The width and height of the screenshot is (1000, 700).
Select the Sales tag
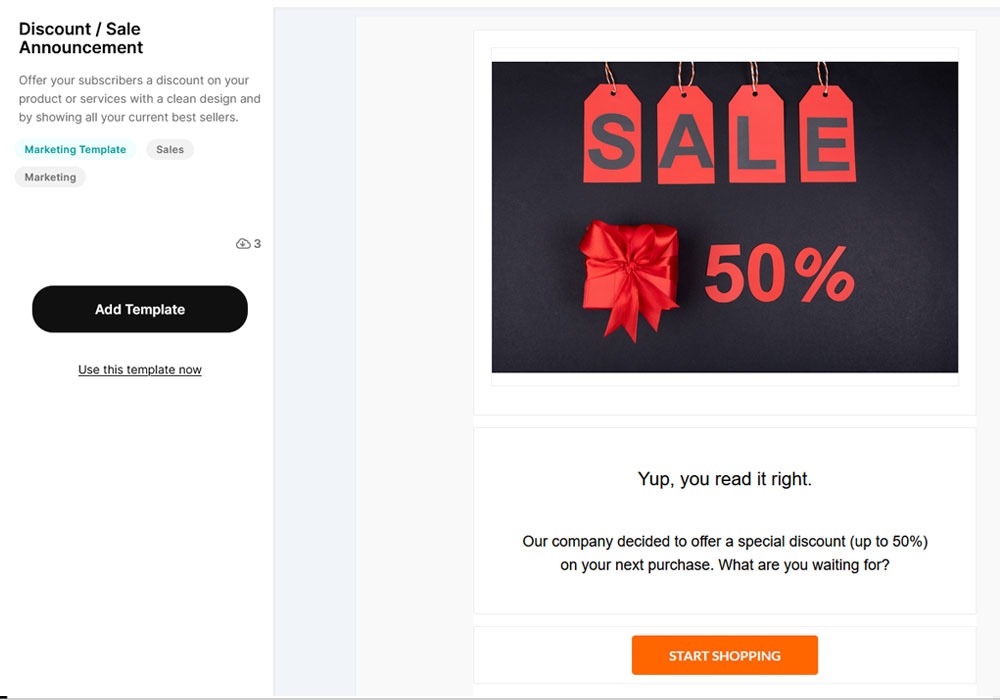pyautogui.click(x=170, y=150)
